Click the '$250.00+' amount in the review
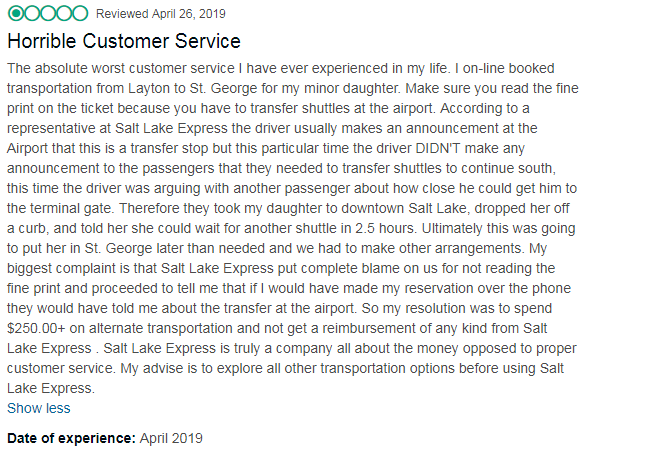 (36, 328)
